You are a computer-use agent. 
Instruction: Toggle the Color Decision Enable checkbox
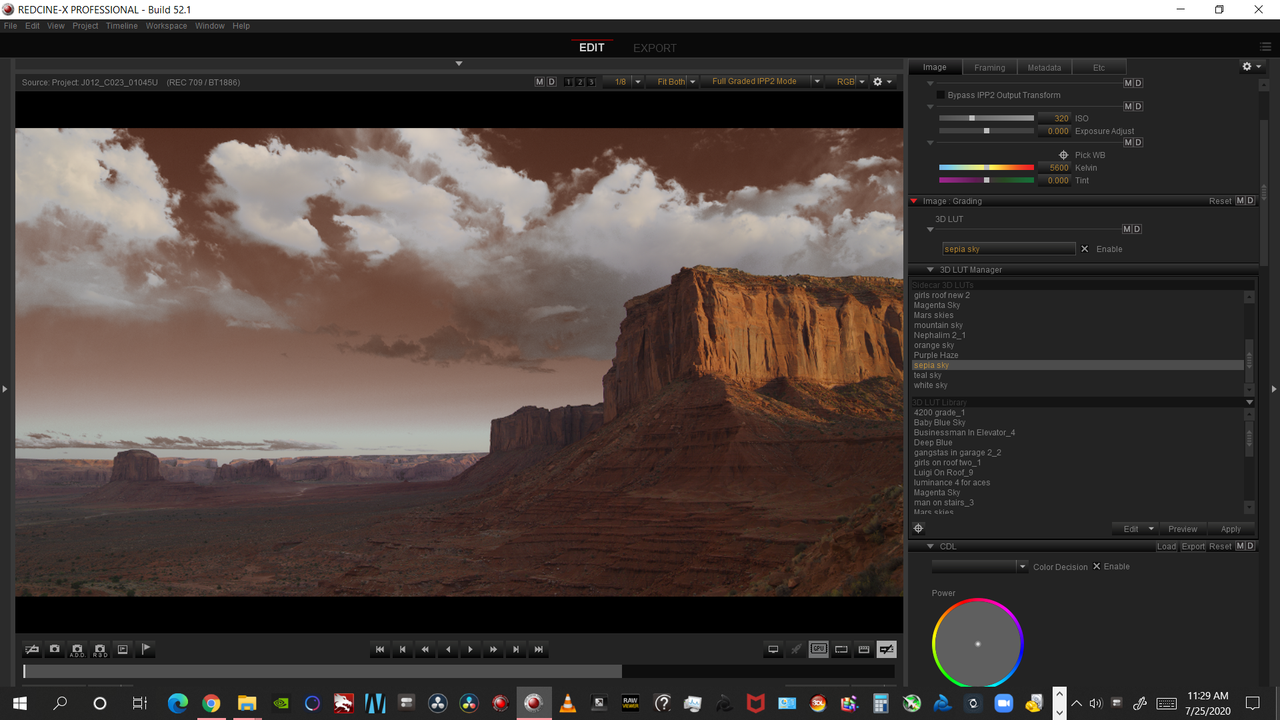click(x=1097, y=566)
